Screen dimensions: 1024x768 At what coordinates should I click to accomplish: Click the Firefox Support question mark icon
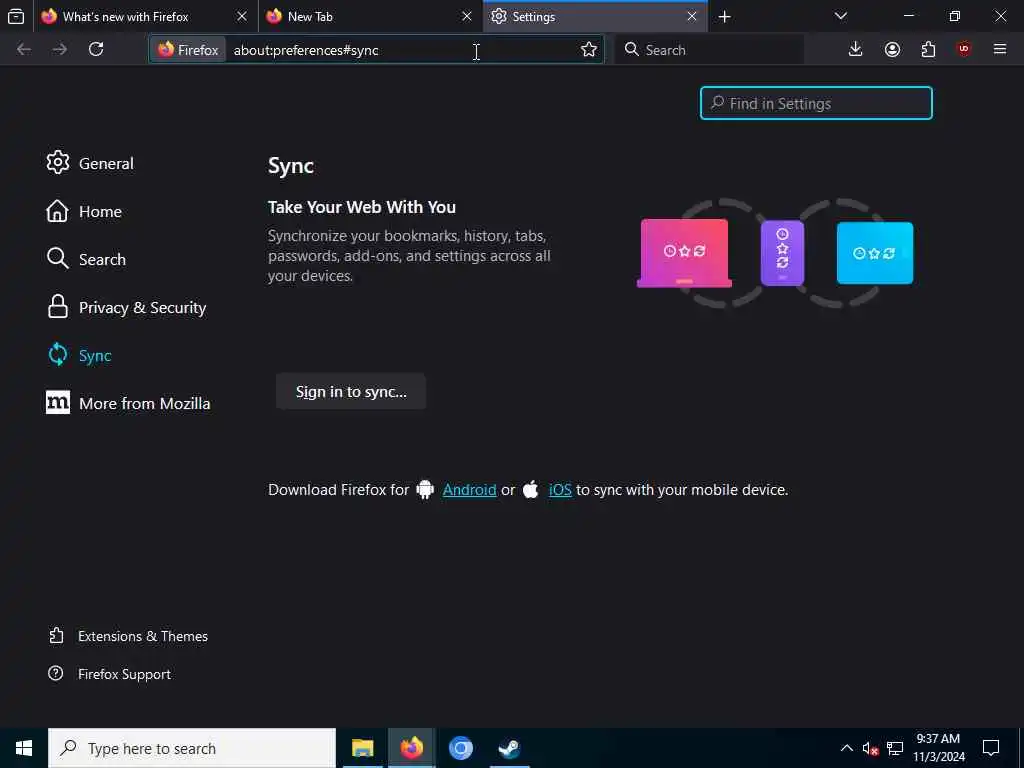pyautogui.click(x=56, y=673)
